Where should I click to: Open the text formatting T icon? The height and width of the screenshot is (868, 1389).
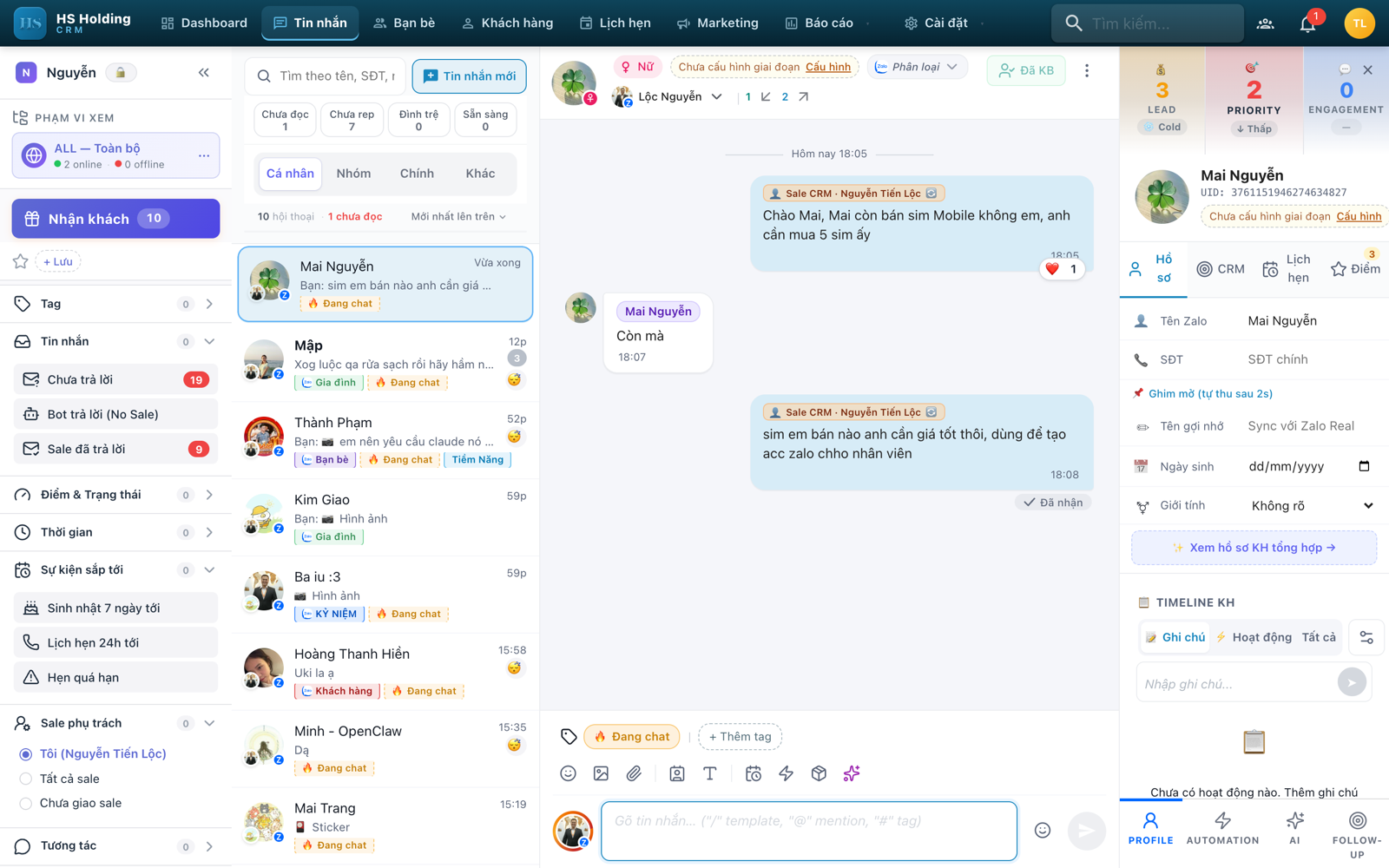710,773
